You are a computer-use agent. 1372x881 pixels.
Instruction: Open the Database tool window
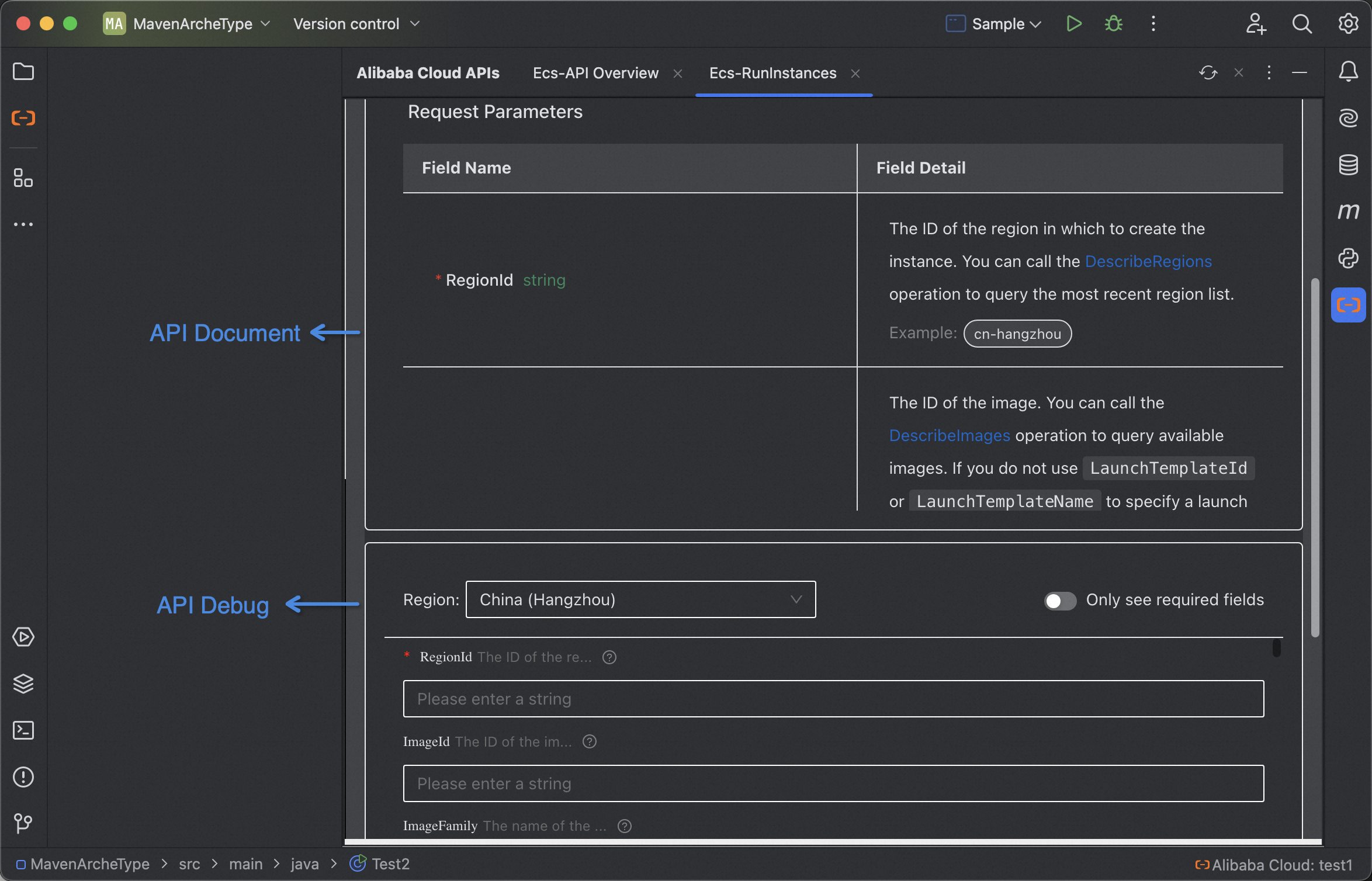1348,165
